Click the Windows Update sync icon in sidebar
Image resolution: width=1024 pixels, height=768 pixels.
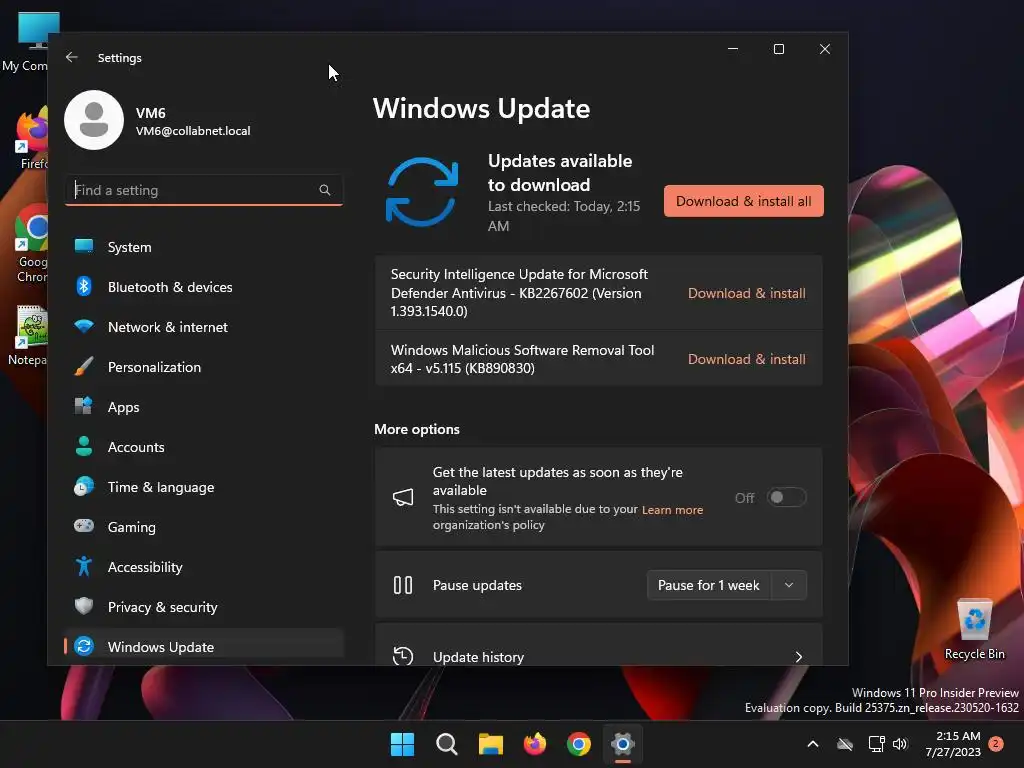[84, 646]
